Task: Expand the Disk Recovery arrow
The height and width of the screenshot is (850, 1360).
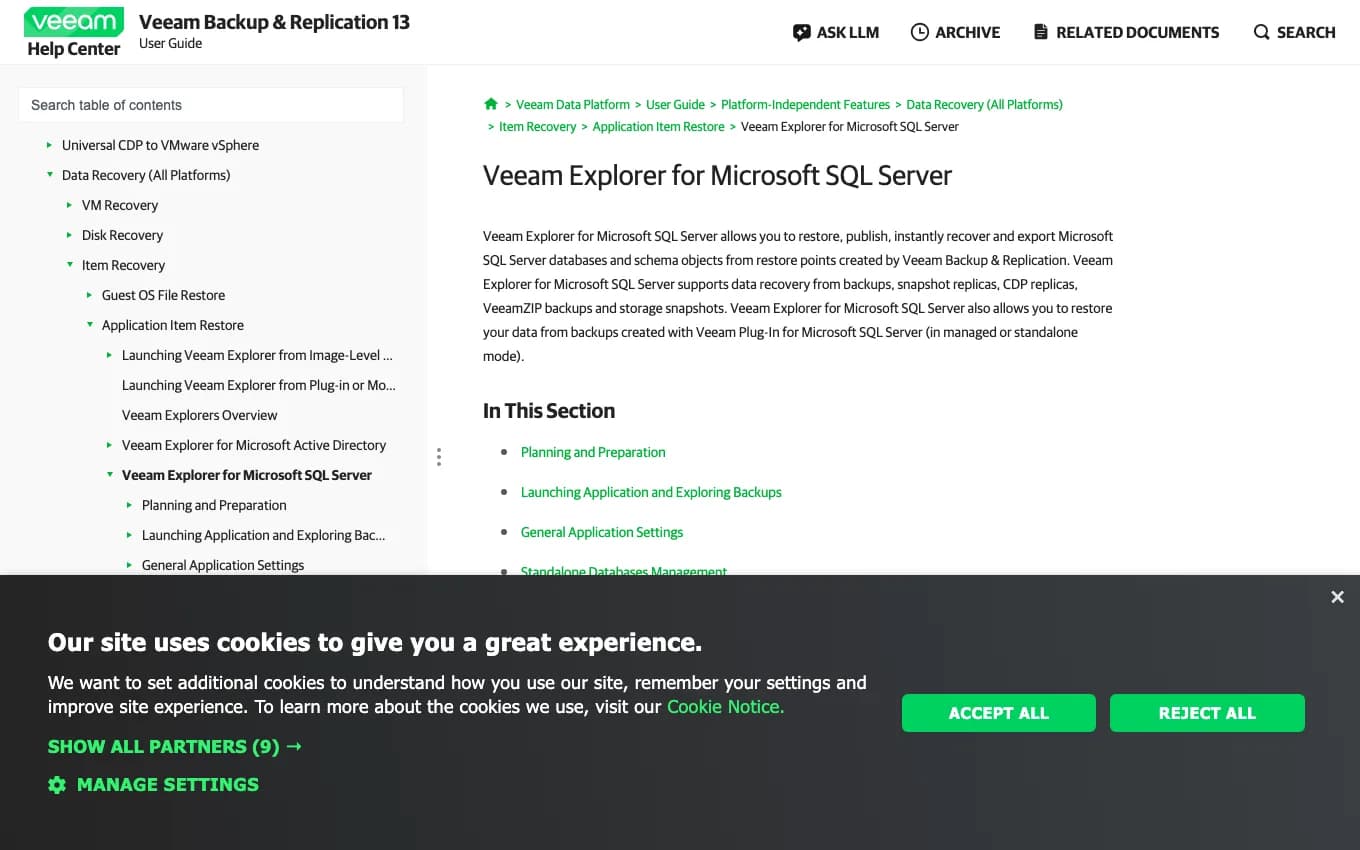Action: coord(70,235)
